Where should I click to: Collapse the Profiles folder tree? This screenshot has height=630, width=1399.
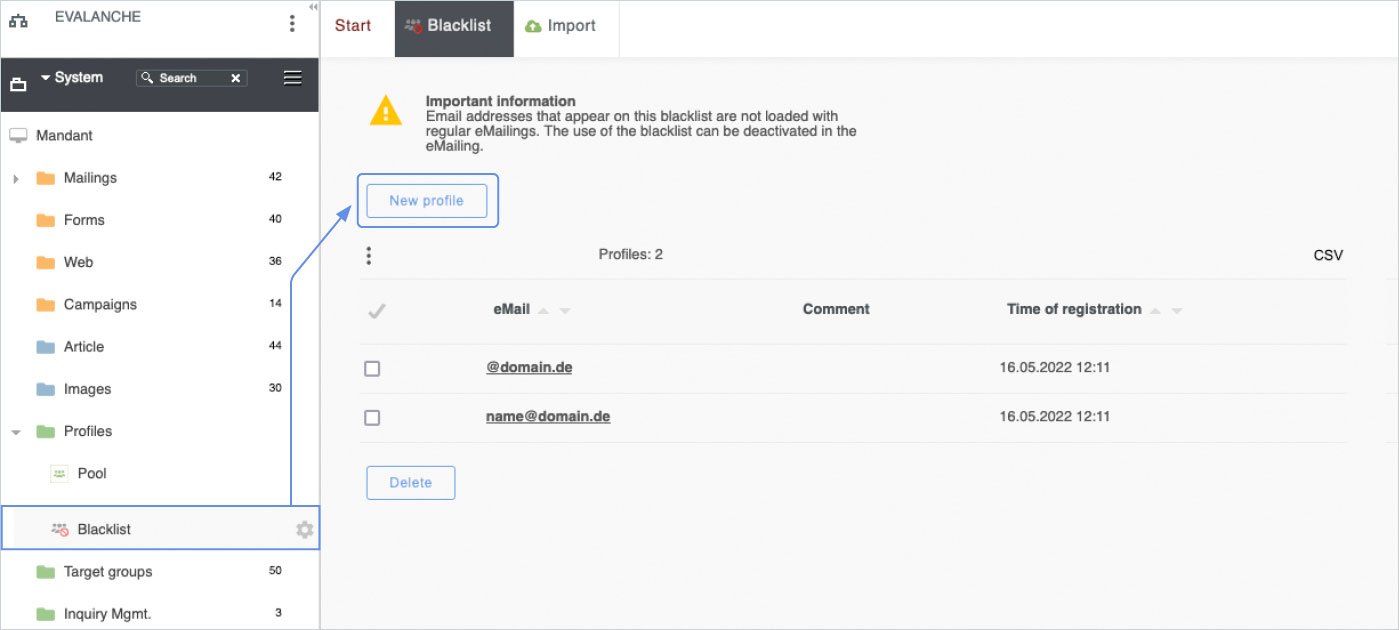pyautogui.click(x=16, y=432)
